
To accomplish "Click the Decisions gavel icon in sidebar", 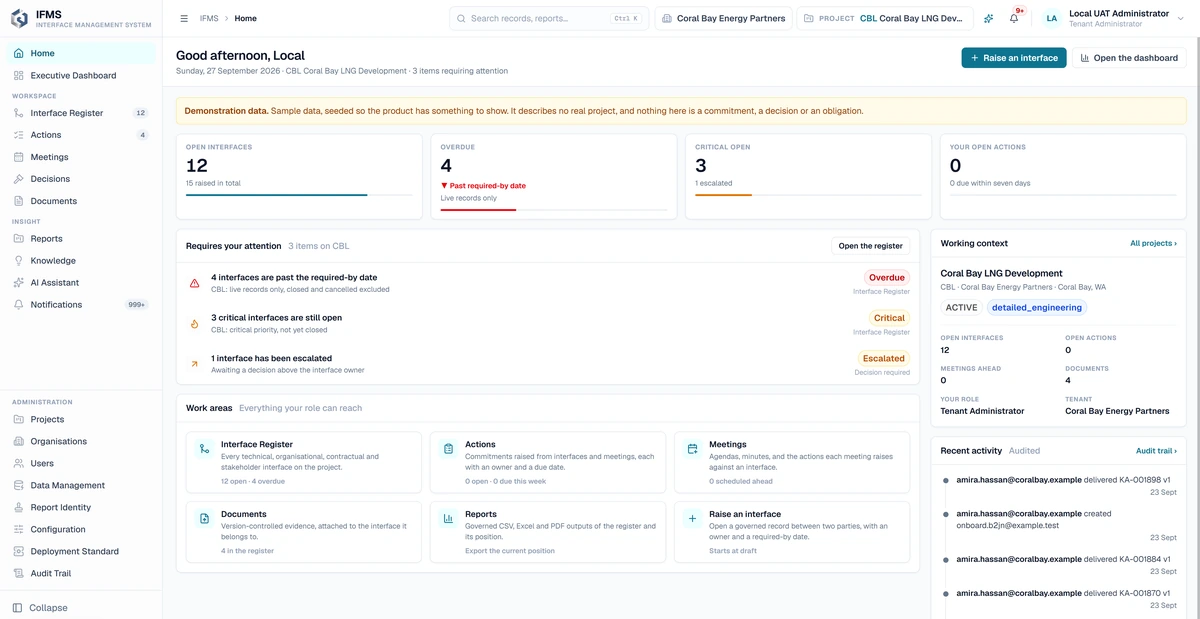I will [x=19, y=179].
